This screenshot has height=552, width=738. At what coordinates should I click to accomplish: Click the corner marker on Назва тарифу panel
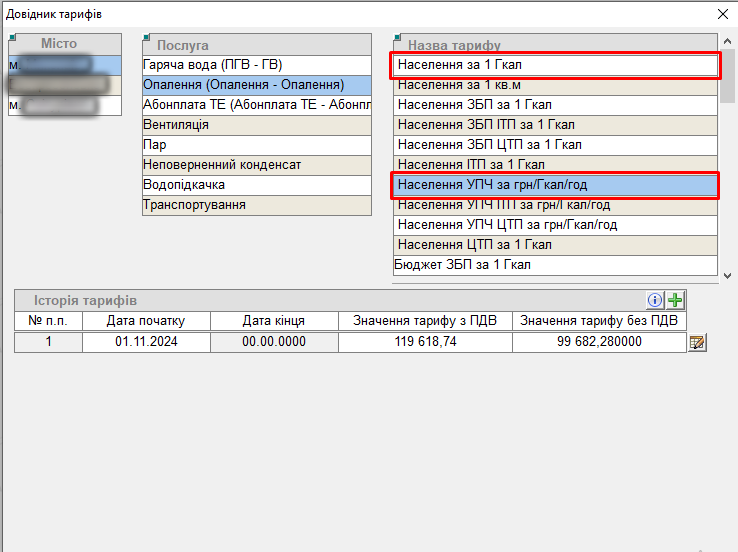pos(397,38)
